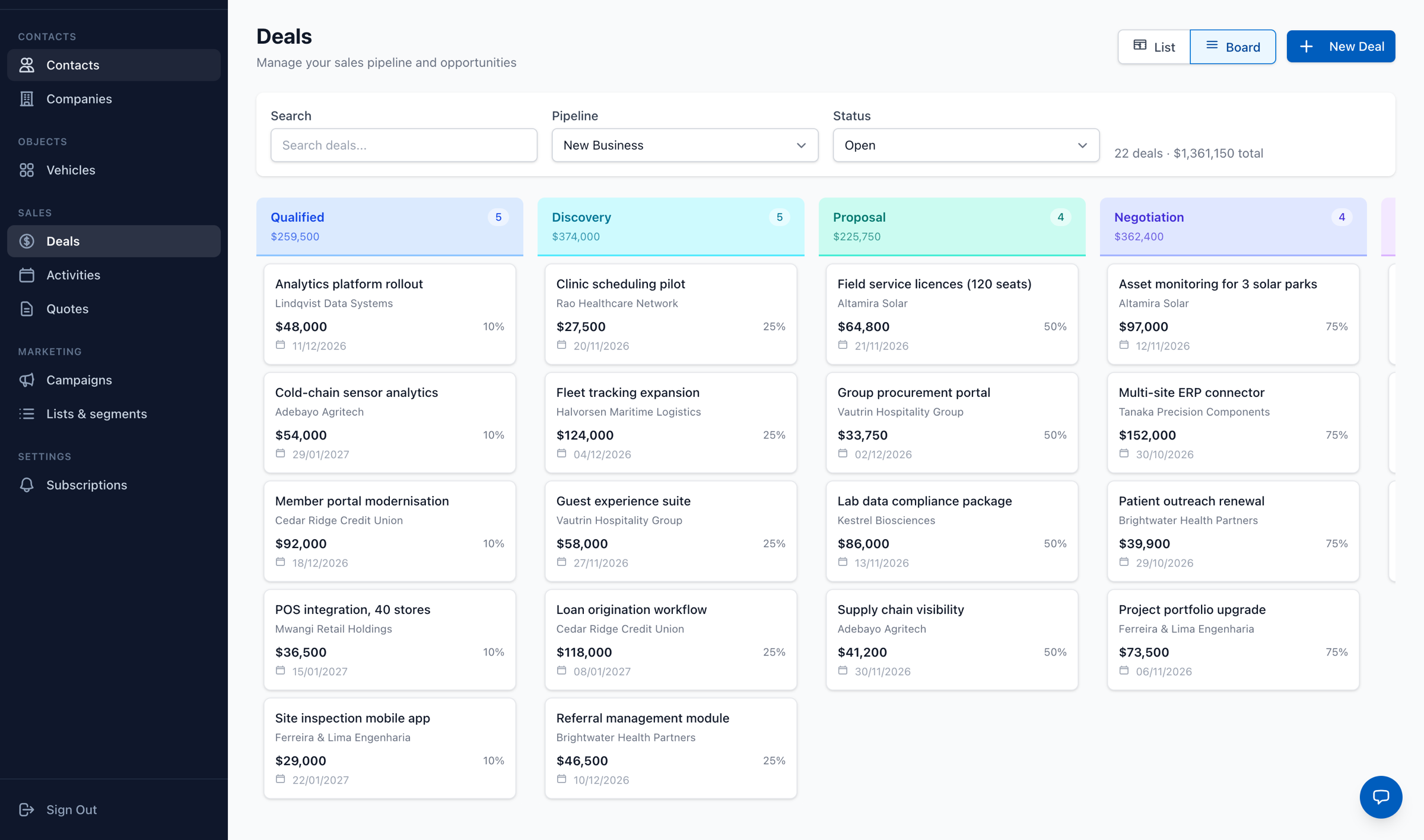Click the List view table icon
Screen dimensions: 1424x840
pyautogui.click(x=1140, y=45)
